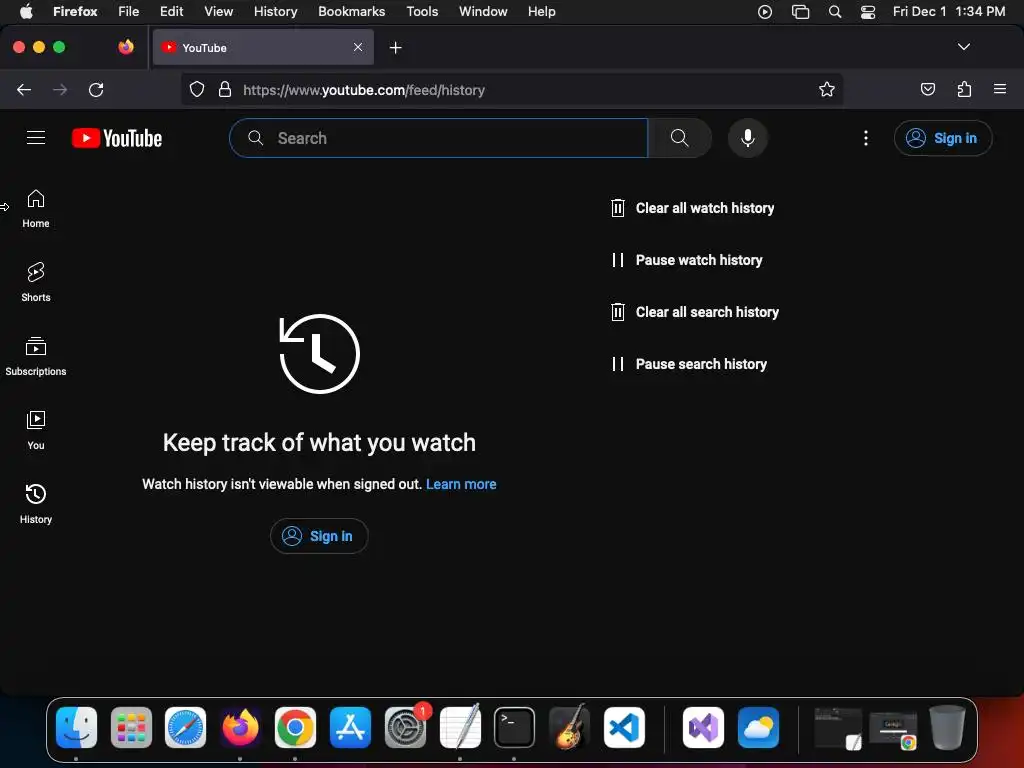View site info via padlock icon

(225, 89)
